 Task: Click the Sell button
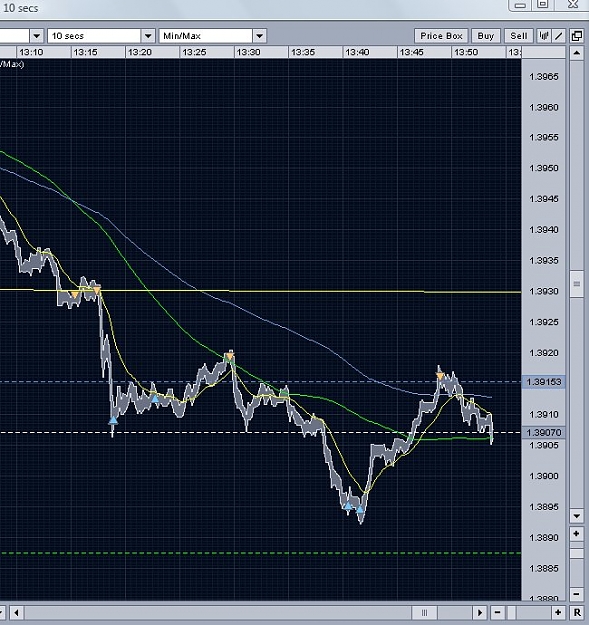pyautogui.click(x=518, y=36)
